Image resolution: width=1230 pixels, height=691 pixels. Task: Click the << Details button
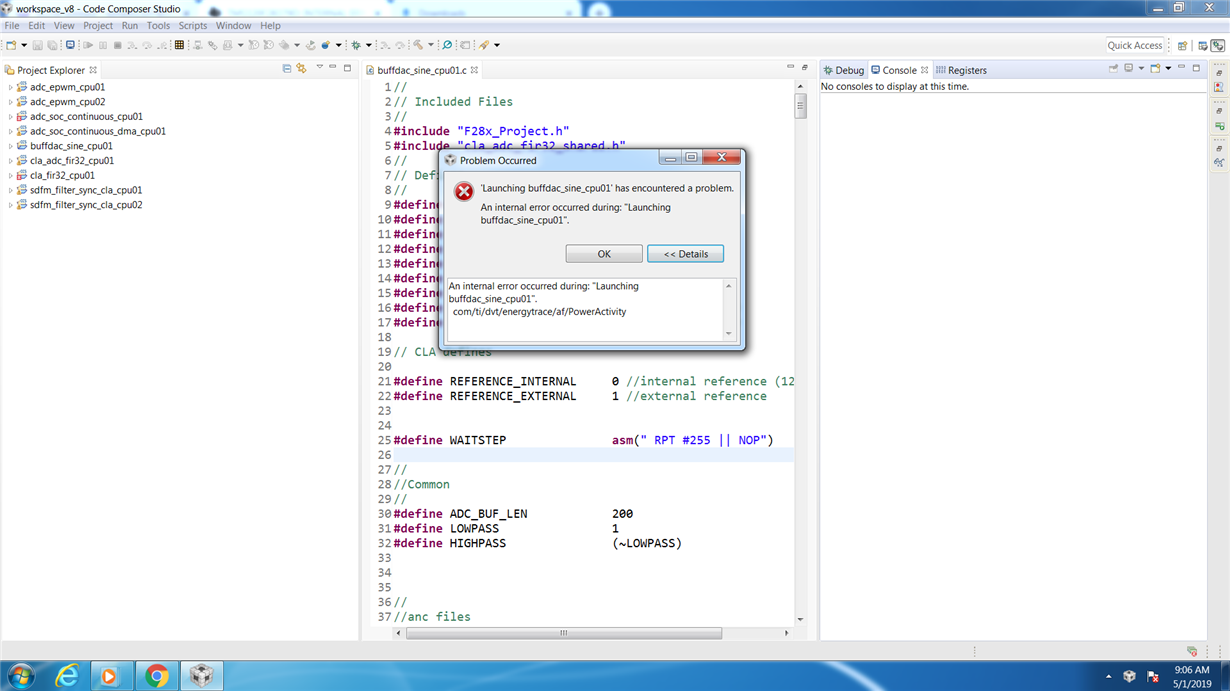point(685,254)
